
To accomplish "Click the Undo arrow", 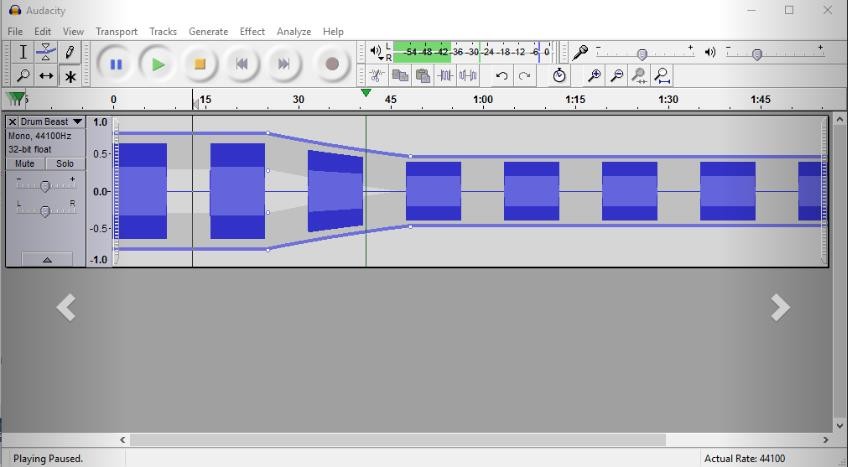I will [x=501, y=76].
